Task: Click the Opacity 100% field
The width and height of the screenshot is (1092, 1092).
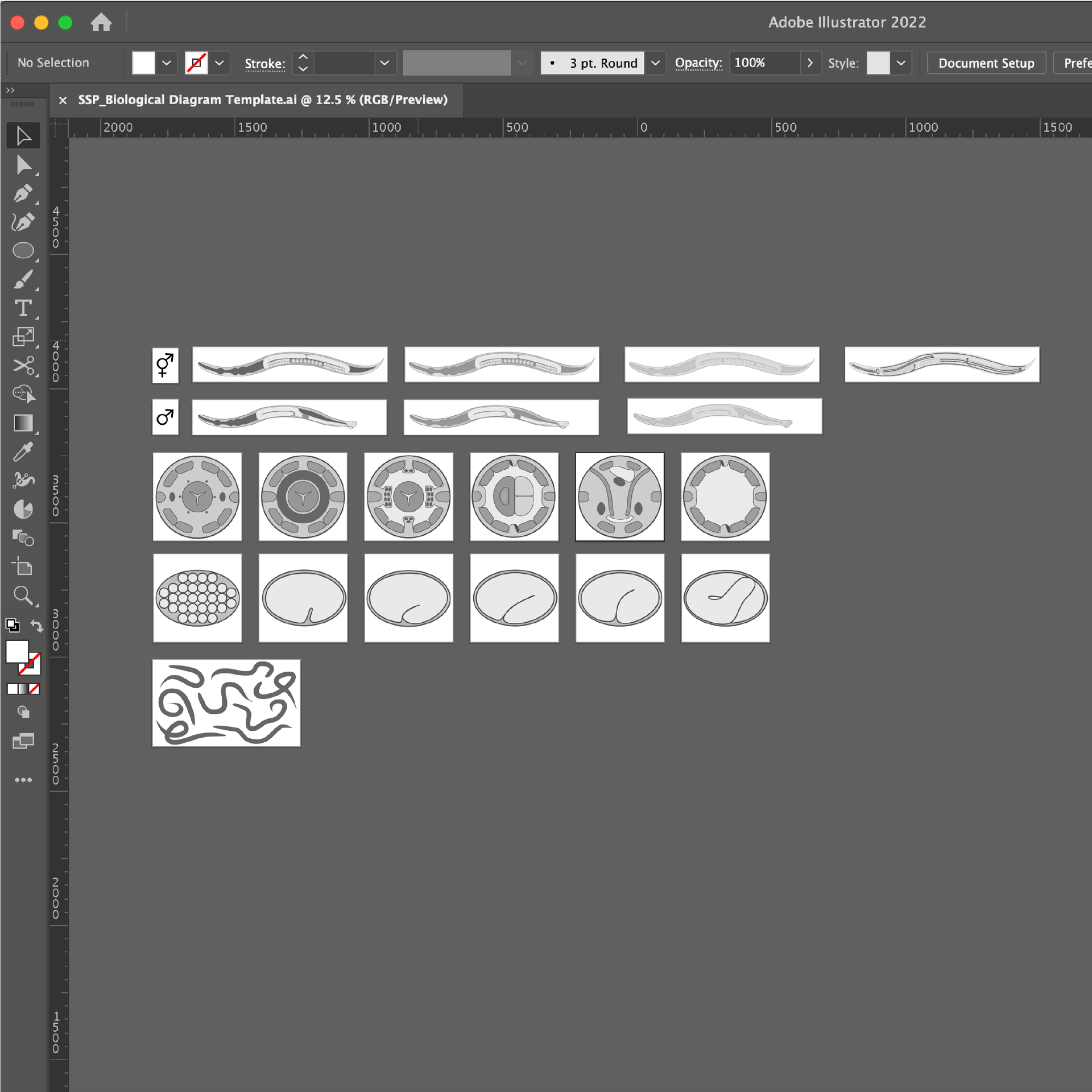Action: [765, 63]
